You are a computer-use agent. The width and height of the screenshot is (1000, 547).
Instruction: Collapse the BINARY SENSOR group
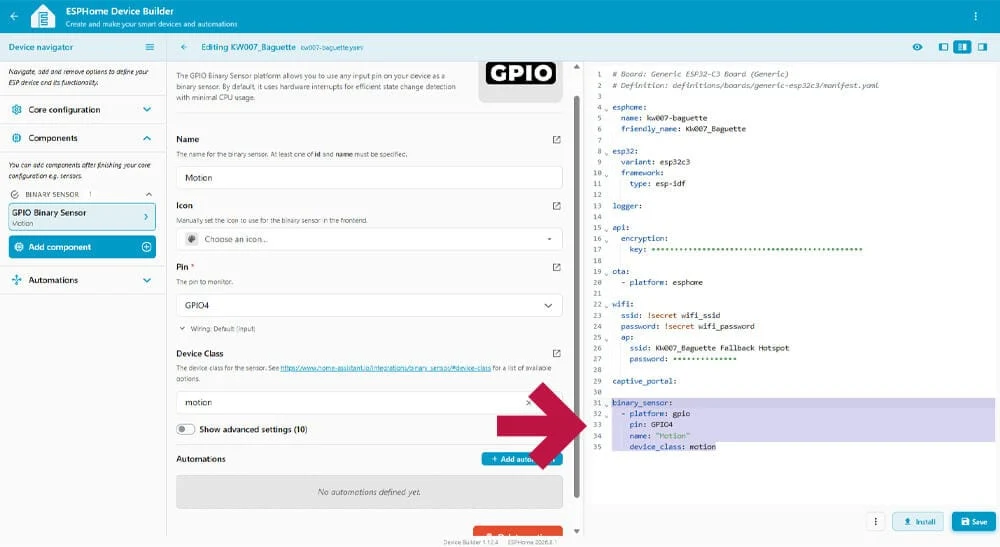82,194
